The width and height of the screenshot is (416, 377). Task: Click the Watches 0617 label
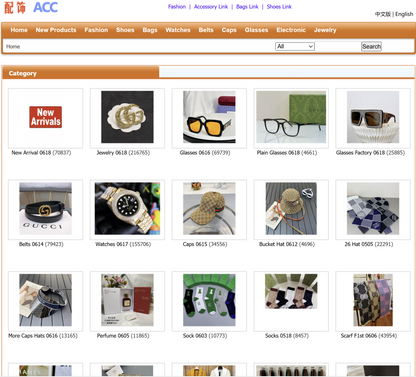123,244
